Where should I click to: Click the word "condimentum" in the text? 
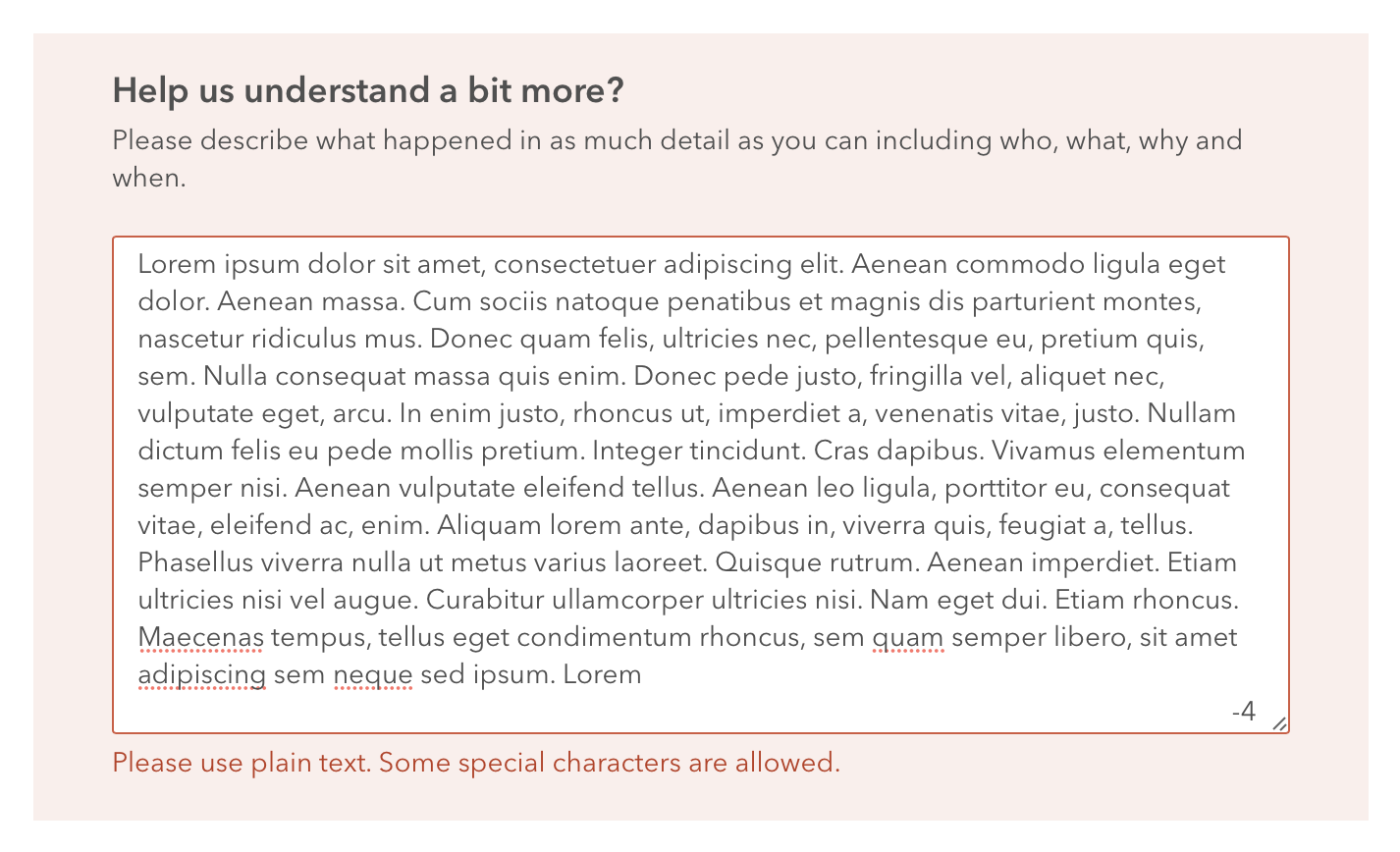pos(603,638)
